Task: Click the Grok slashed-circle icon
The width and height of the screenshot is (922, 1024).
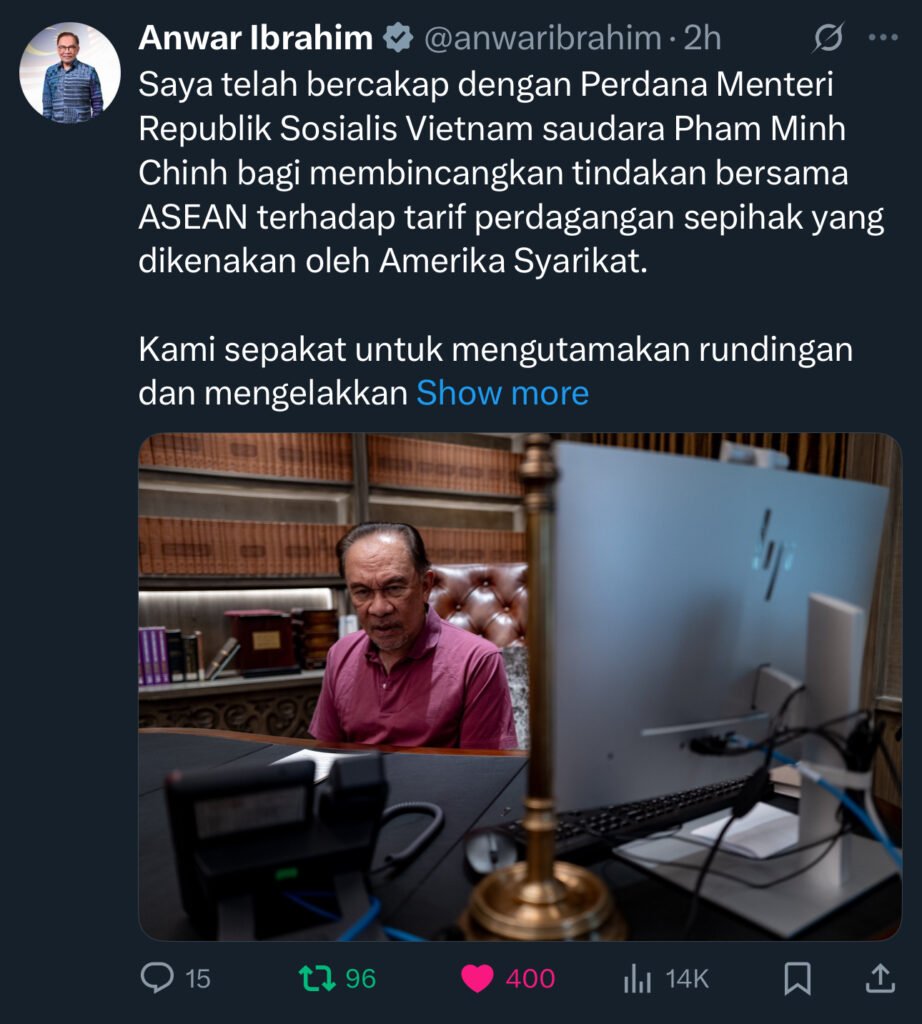Action: (828, 38)
